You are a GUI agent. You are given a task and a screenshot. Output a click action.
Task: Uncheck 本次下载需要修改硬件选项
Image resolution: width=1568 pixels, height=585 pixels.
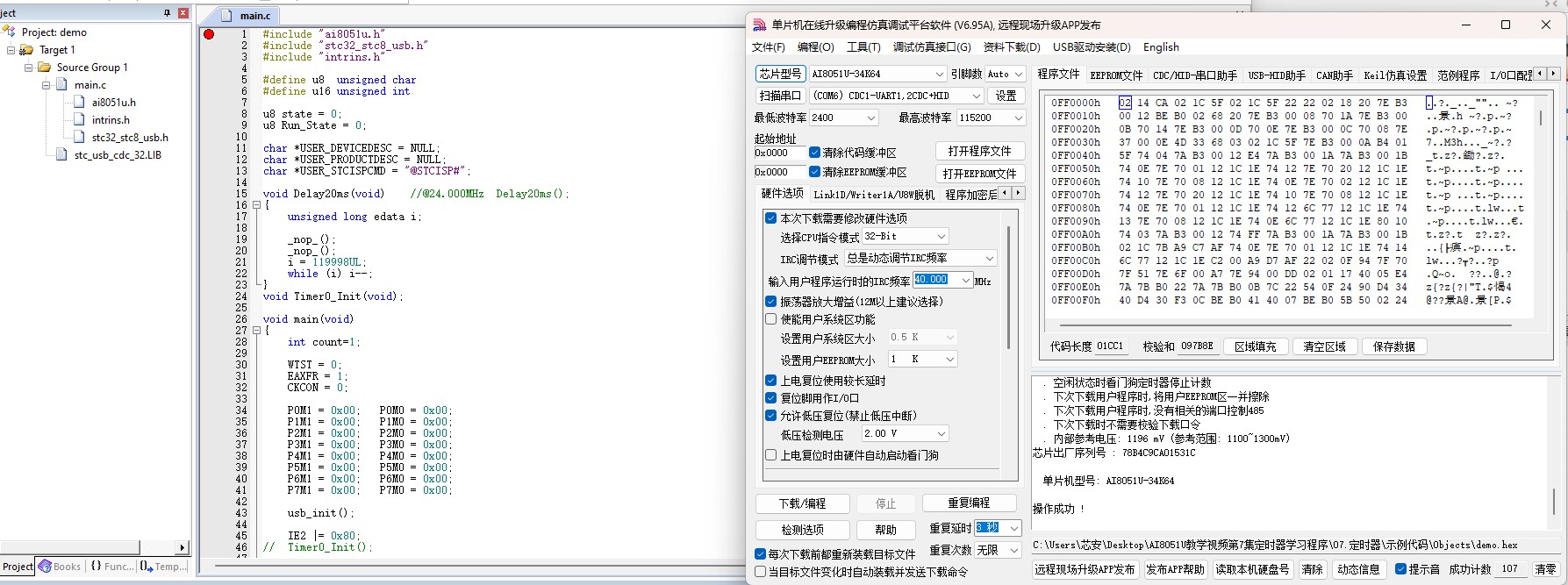(770, 218)
